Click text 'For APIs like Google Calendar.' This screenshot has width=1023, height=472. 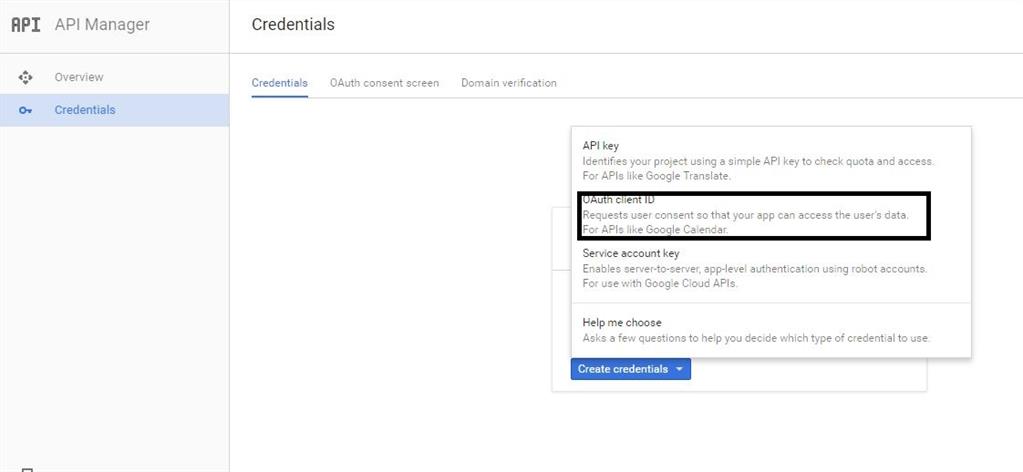[655, 230]
